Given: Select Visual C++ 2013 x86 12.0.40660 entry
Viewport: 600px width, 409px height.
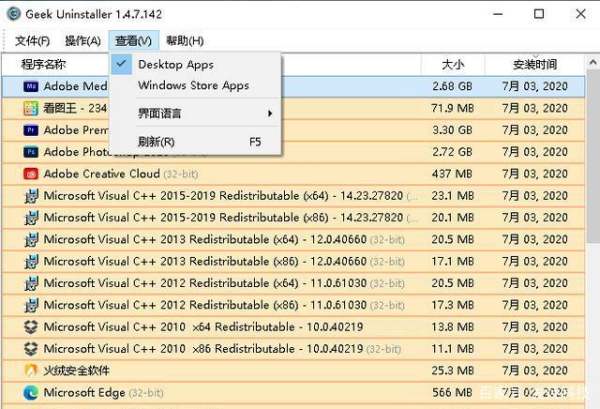Looking at the screenshot, I should click(x=205, y=261).
